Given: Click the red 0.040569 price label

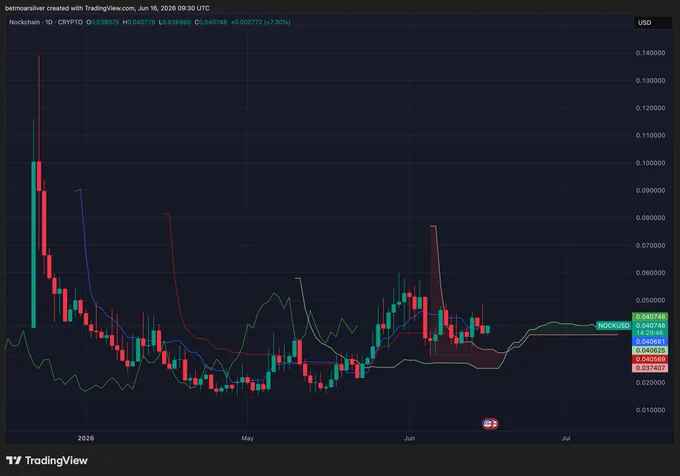Looking at the screenshot, I should tap(650, 359).
